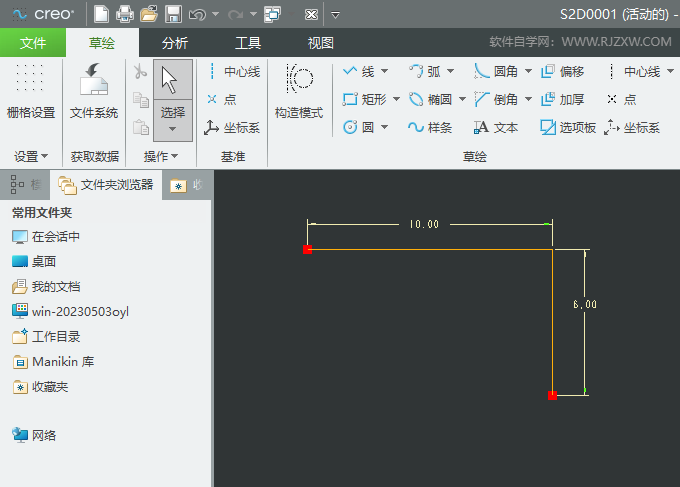Click the Cut scissors icon
The height and width of the screenshot is (487, 680).
(x=140, y=72)
